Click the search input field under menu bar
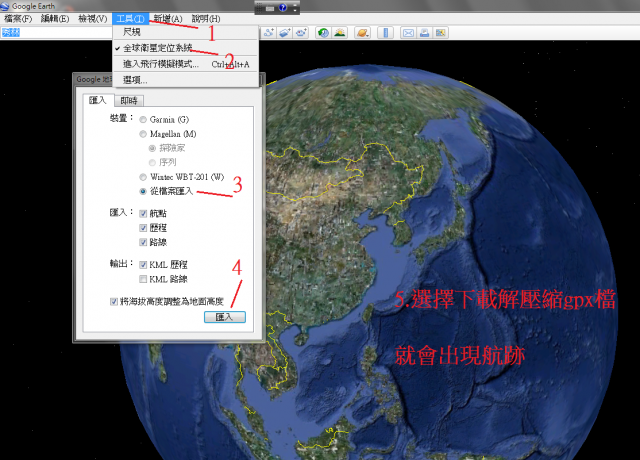Viewport: 640px width, 460px height. point(56,33)
